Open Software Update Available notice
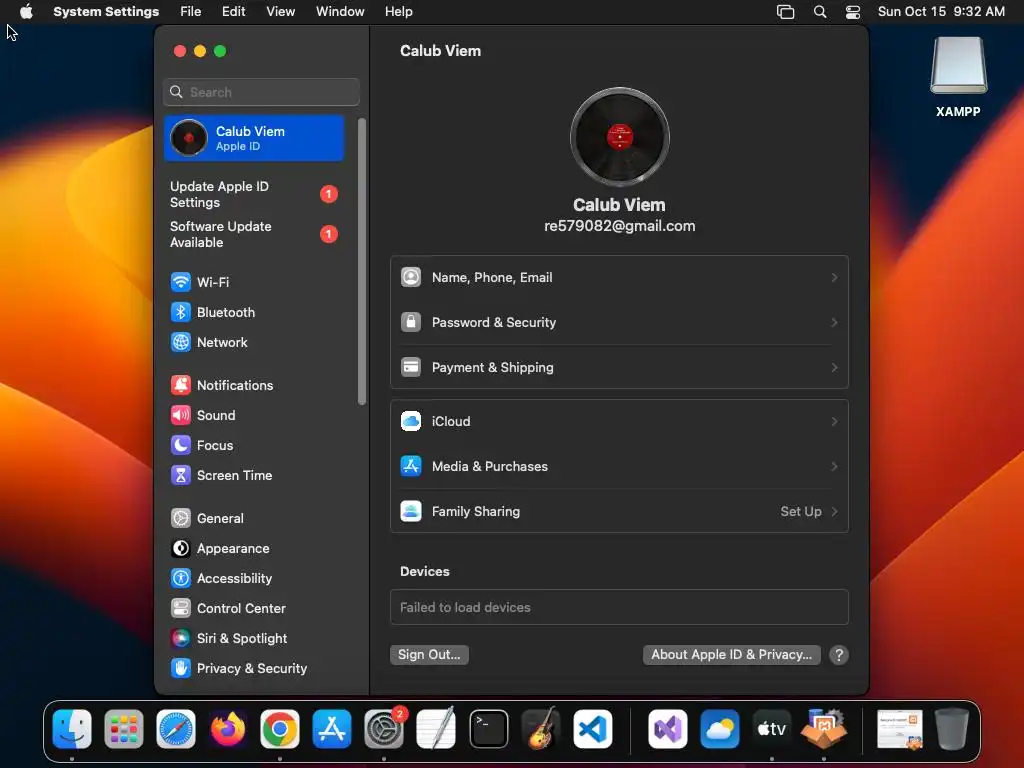Screen dimensions: 1024x768 [x=255, y=234]
